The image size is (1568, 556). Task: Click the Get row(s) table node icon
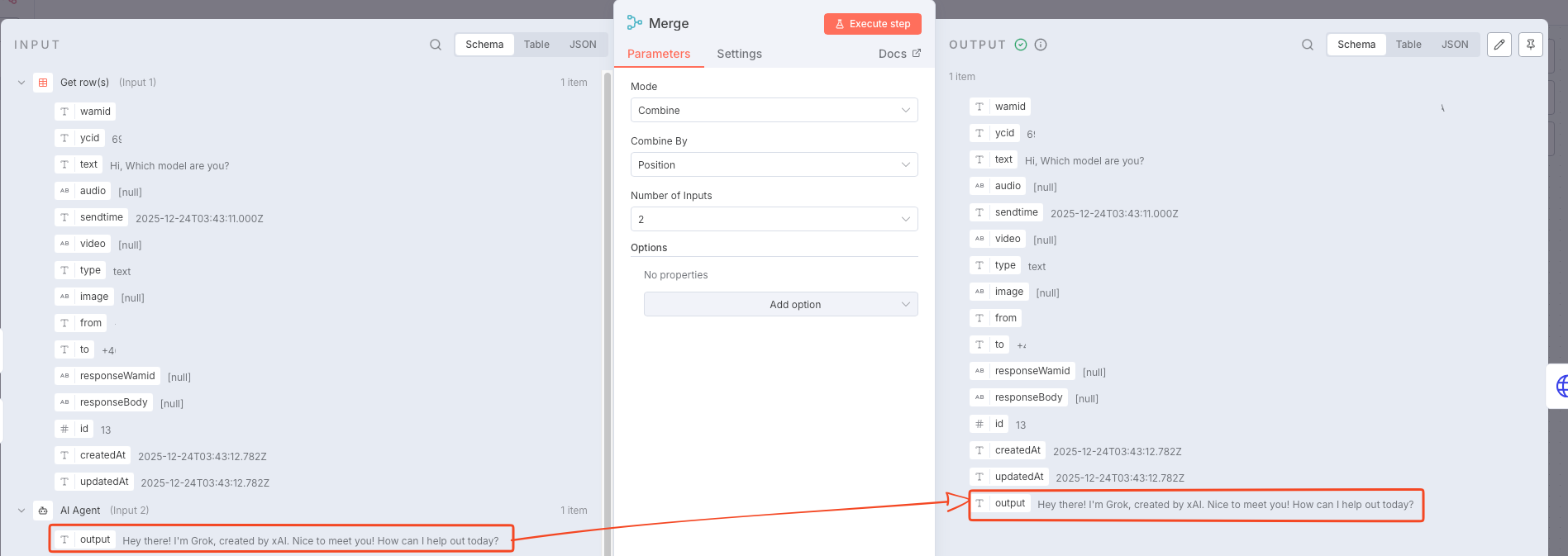coord(43,83)
